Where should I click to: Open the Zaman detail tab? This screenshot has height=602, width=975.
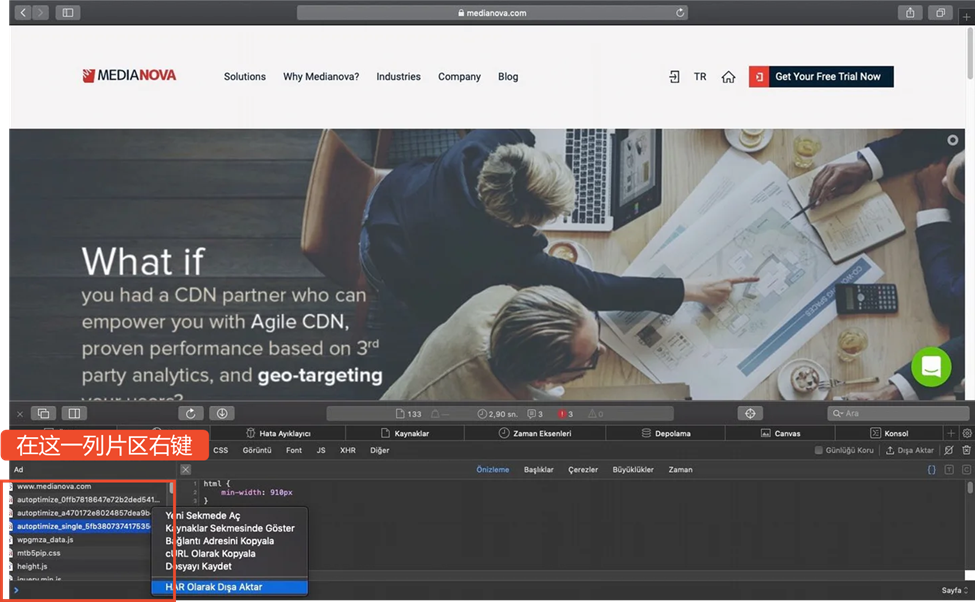pos(680,470)
